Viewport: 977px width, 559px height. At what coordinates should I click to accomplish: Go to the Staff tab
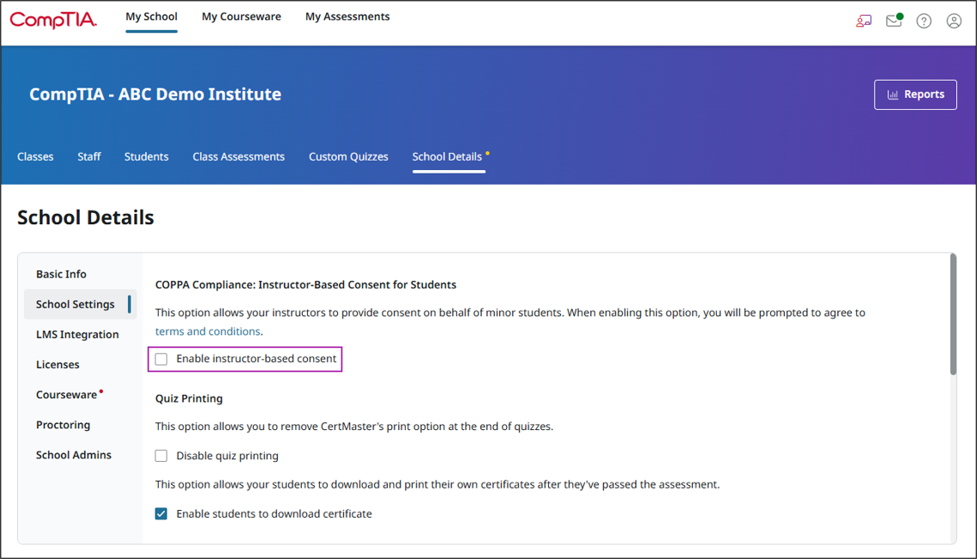point(89,156)
